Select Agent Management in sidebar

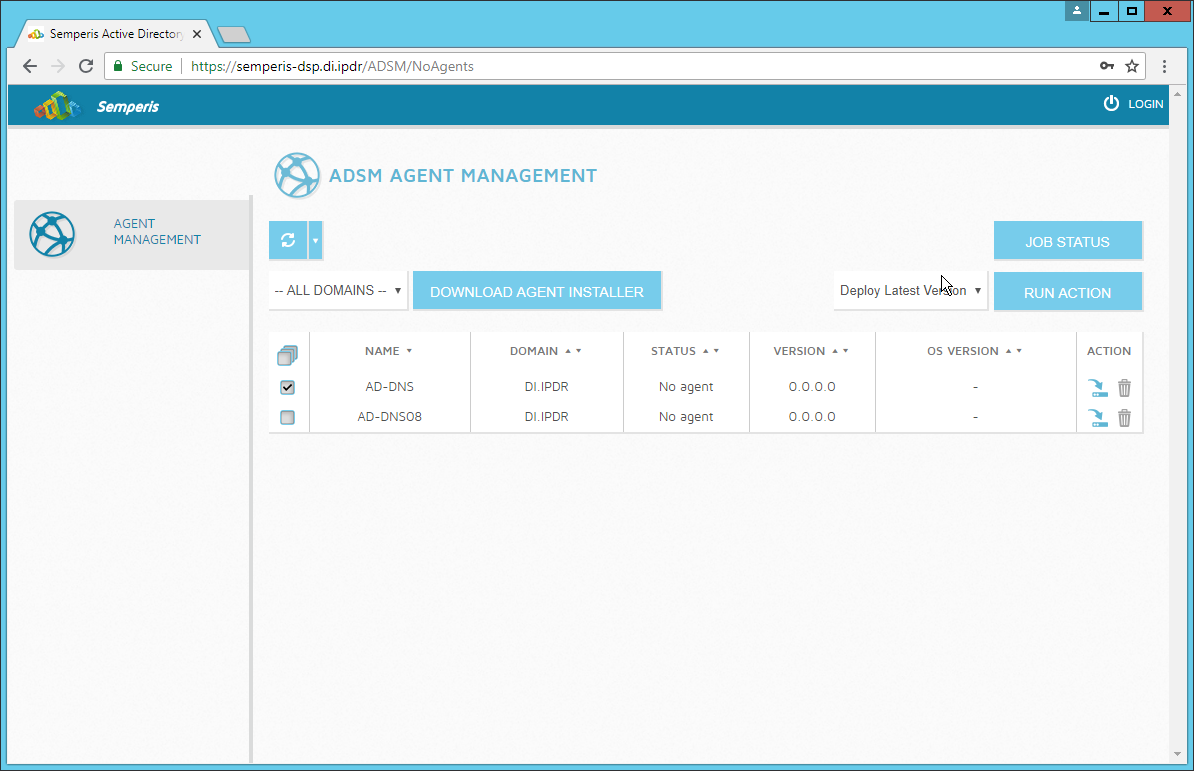(132, 233)
